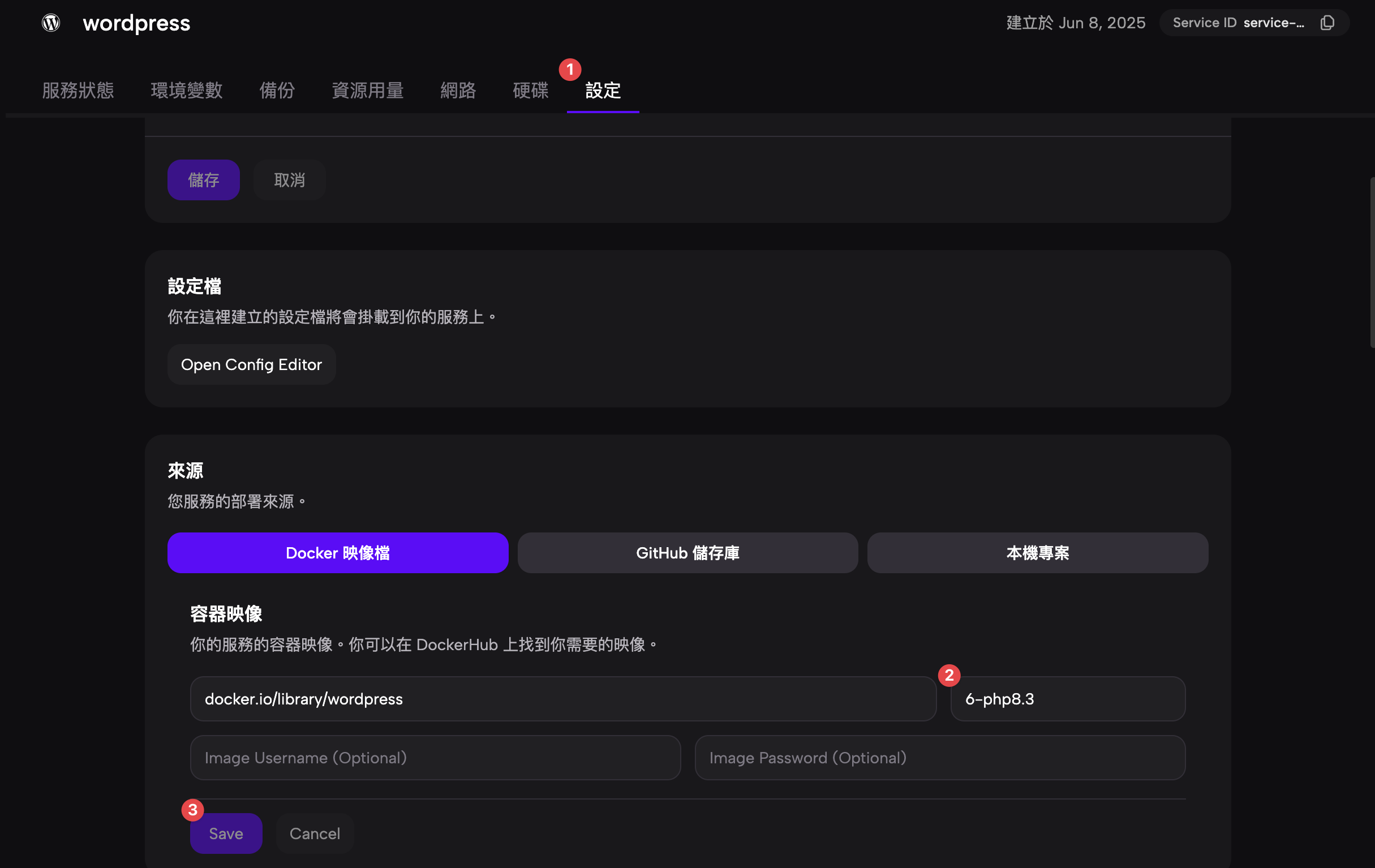Image resolution: width=1375 pixels, height=868 pixels.
Task: Open the 備份 tab
Action: click(x=277, y=90)
